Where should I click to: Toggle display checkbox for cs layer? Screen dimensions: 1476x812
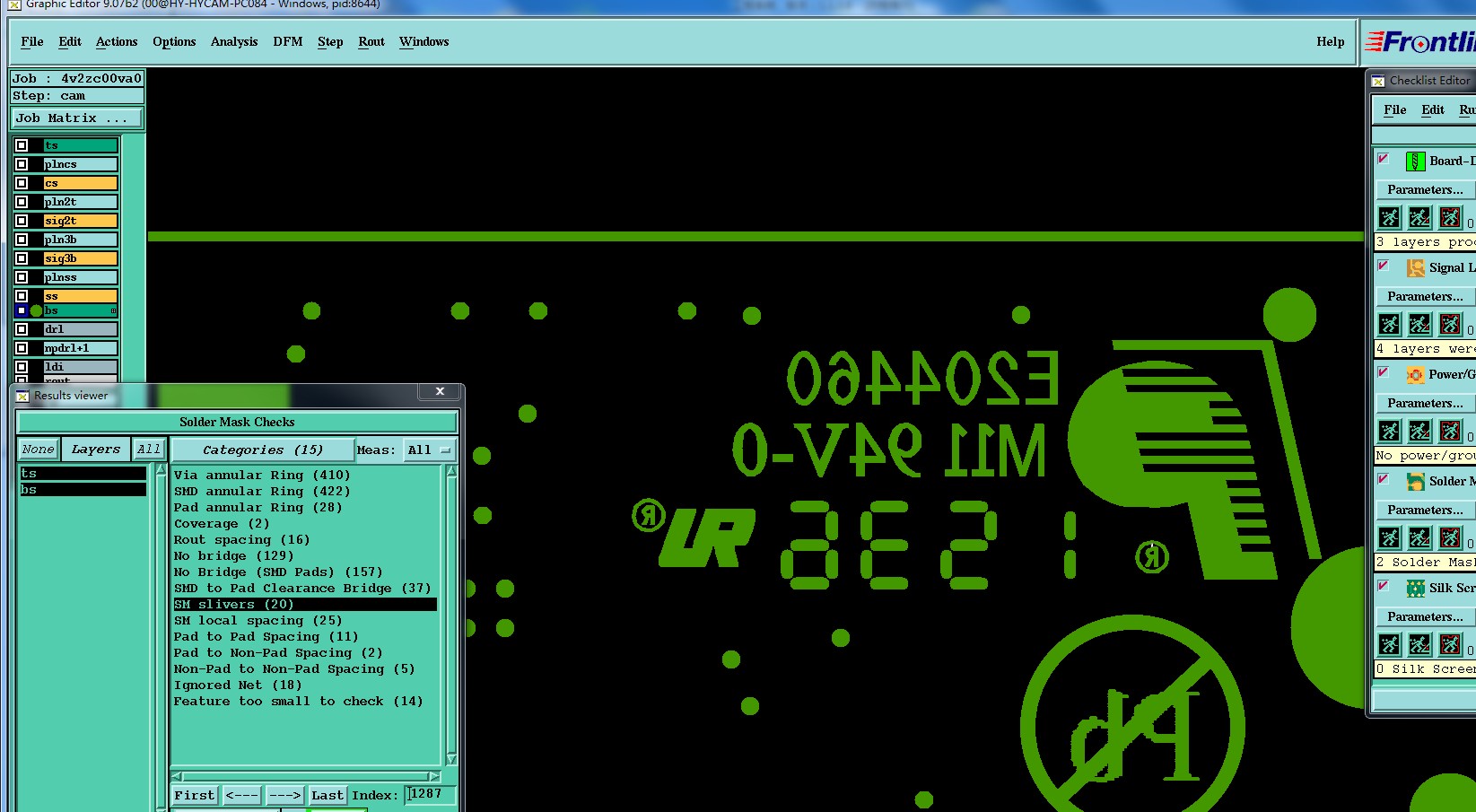click(x=22, y=183)
